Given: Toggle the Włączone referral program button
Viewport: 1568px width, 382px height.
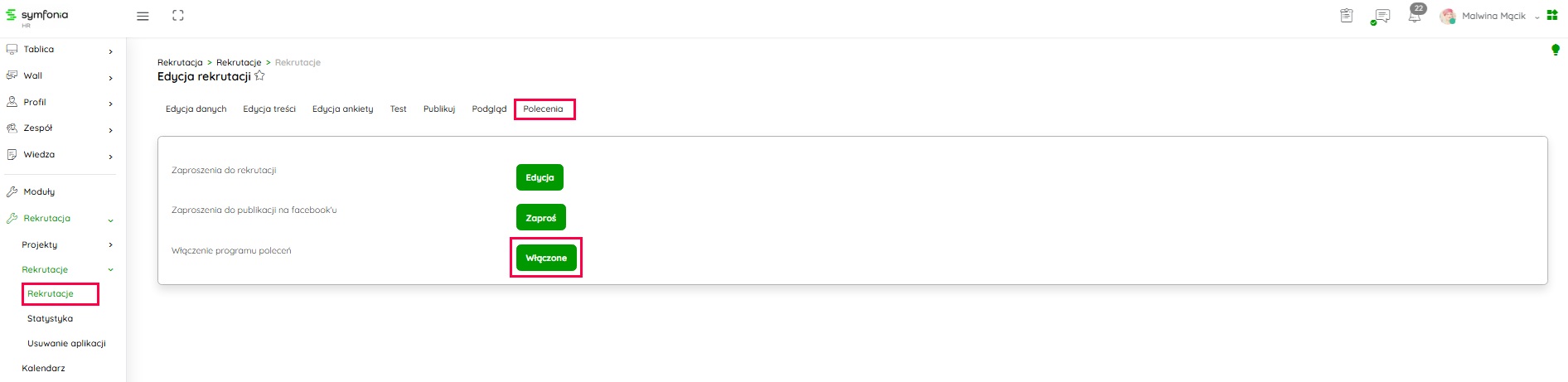Looking at the screenshot, I should click(546, 258).
